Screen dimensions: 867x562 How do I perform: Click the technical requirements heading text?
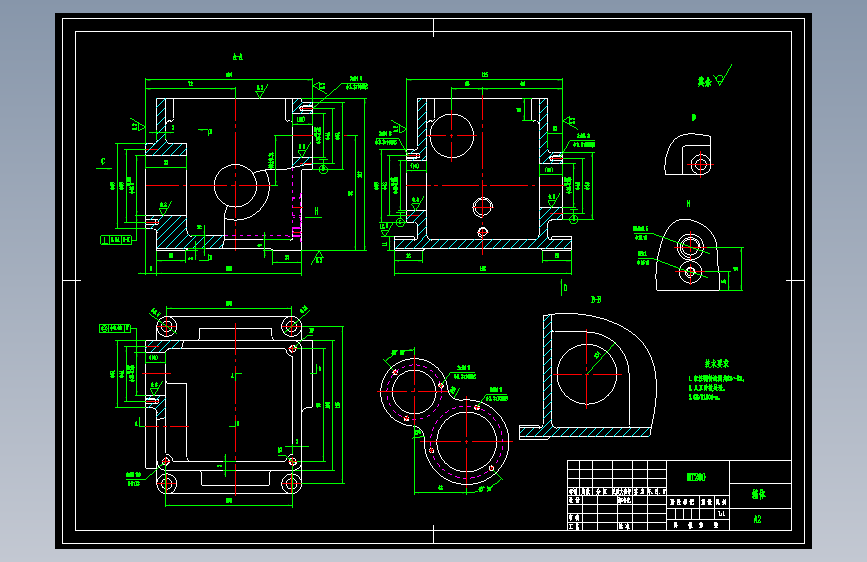coord(717,363)
